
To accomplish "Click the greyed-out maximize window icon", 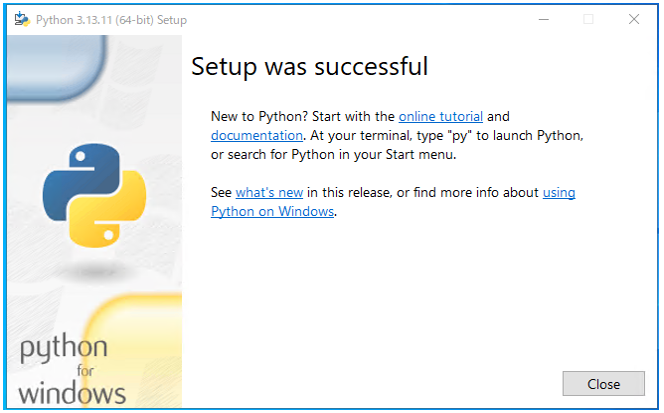I will click(588, 19).
